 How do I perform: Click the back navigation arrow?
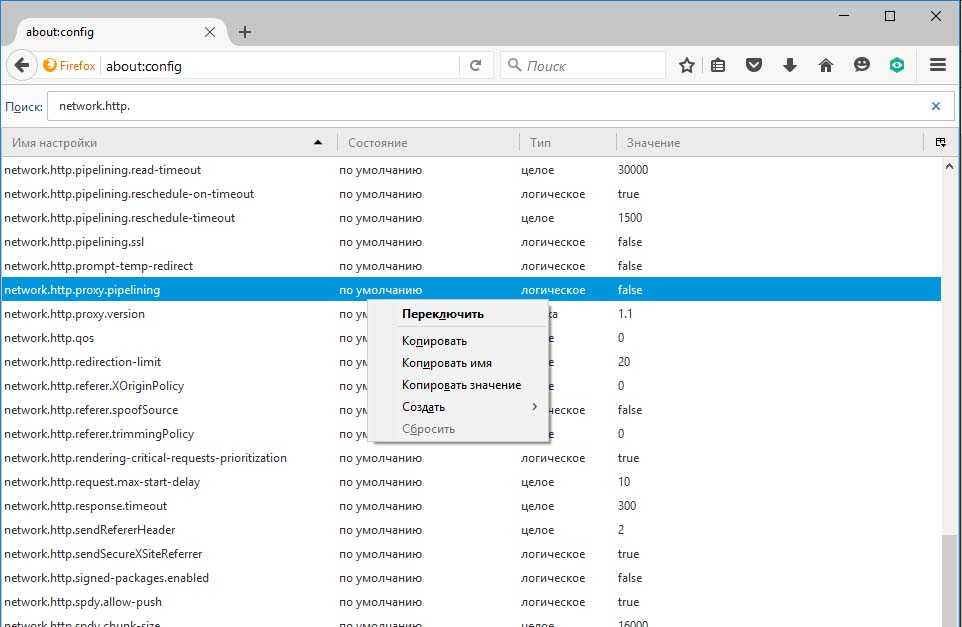[23, 66]
